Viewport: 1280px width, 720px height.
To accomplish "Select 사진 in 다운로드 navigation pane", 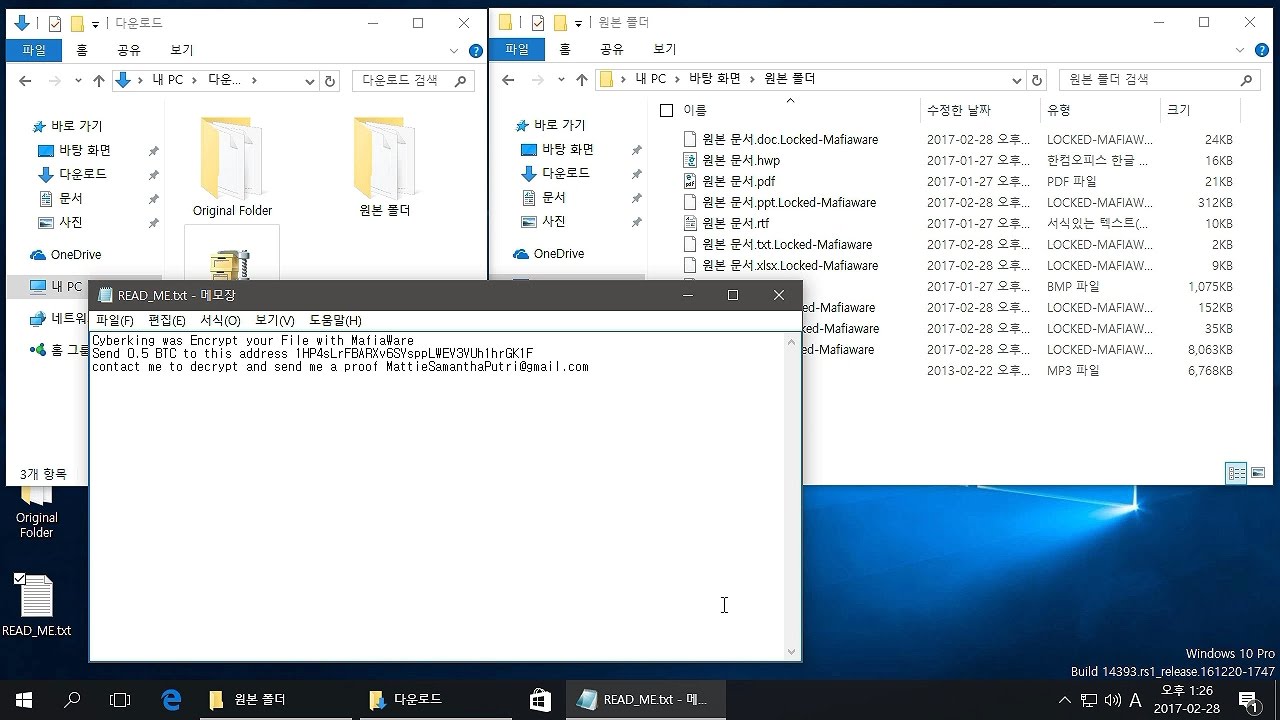I will coord(71,222).
